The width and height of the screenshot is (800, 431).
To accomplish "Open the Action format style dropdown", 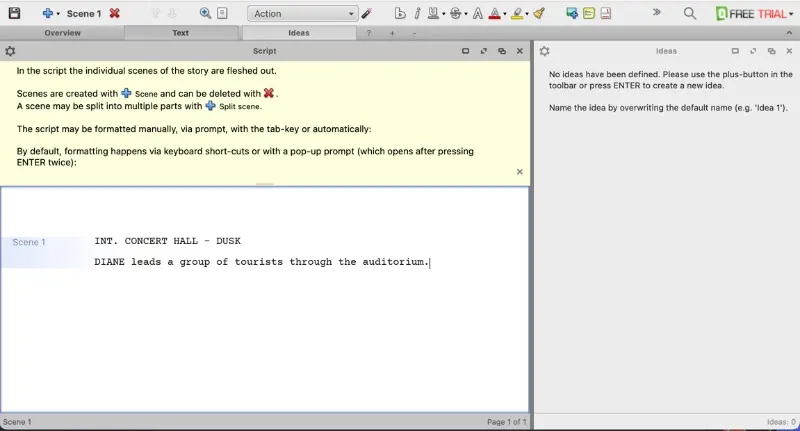I will (302, 14).
